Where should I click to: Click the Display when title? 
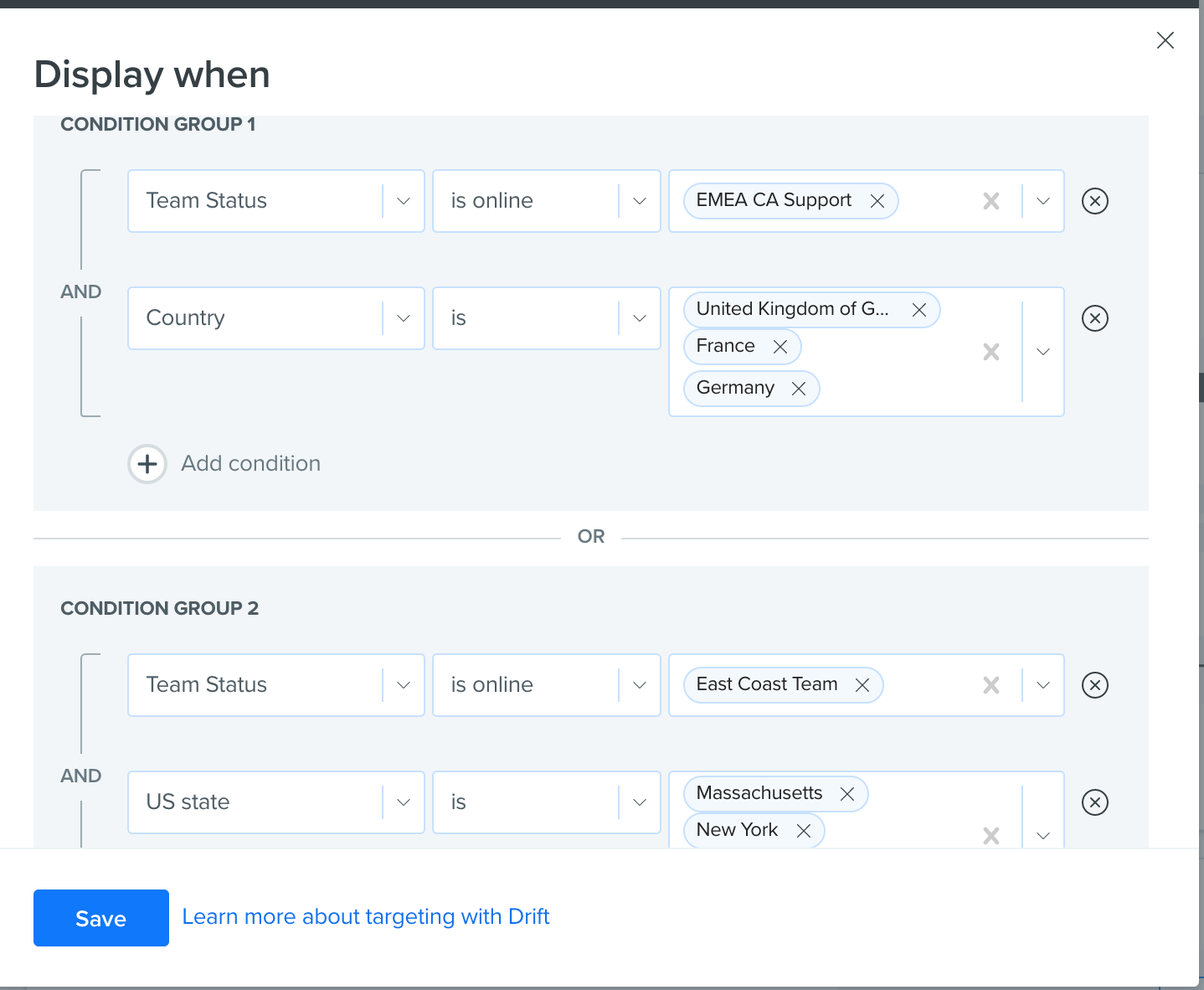(152, 75)
